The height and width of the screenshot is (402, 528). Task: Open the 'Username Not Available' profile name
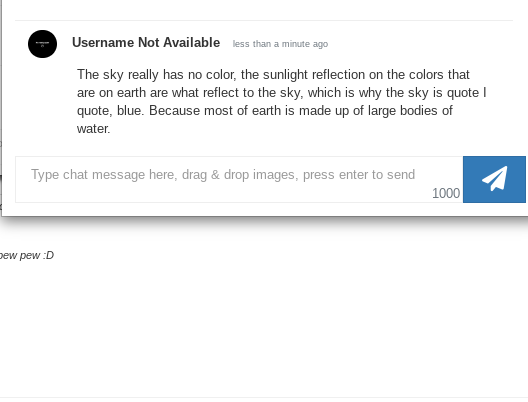[146, 43]
